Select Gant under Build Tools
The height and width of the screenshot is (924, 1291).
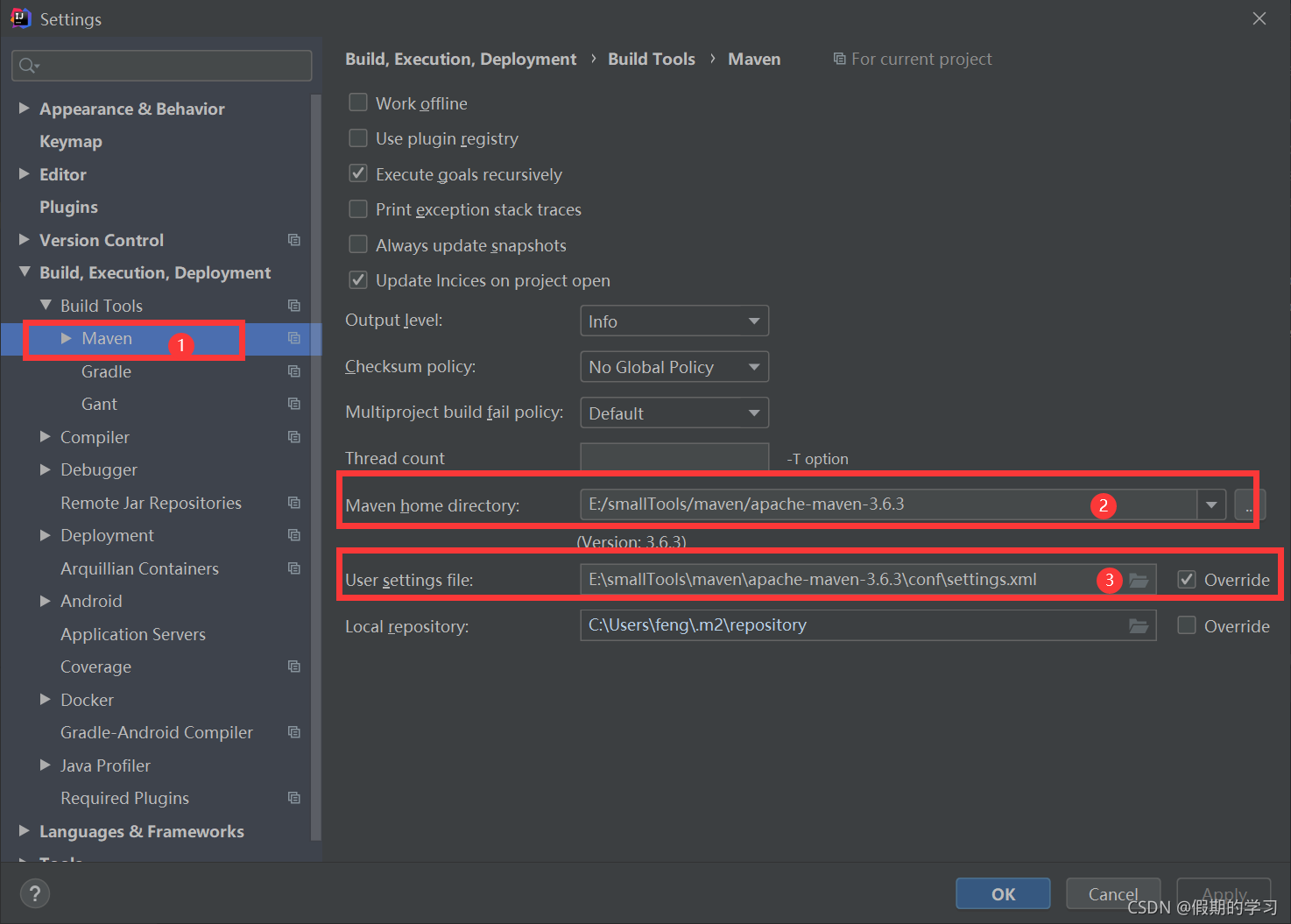[99, 404]
